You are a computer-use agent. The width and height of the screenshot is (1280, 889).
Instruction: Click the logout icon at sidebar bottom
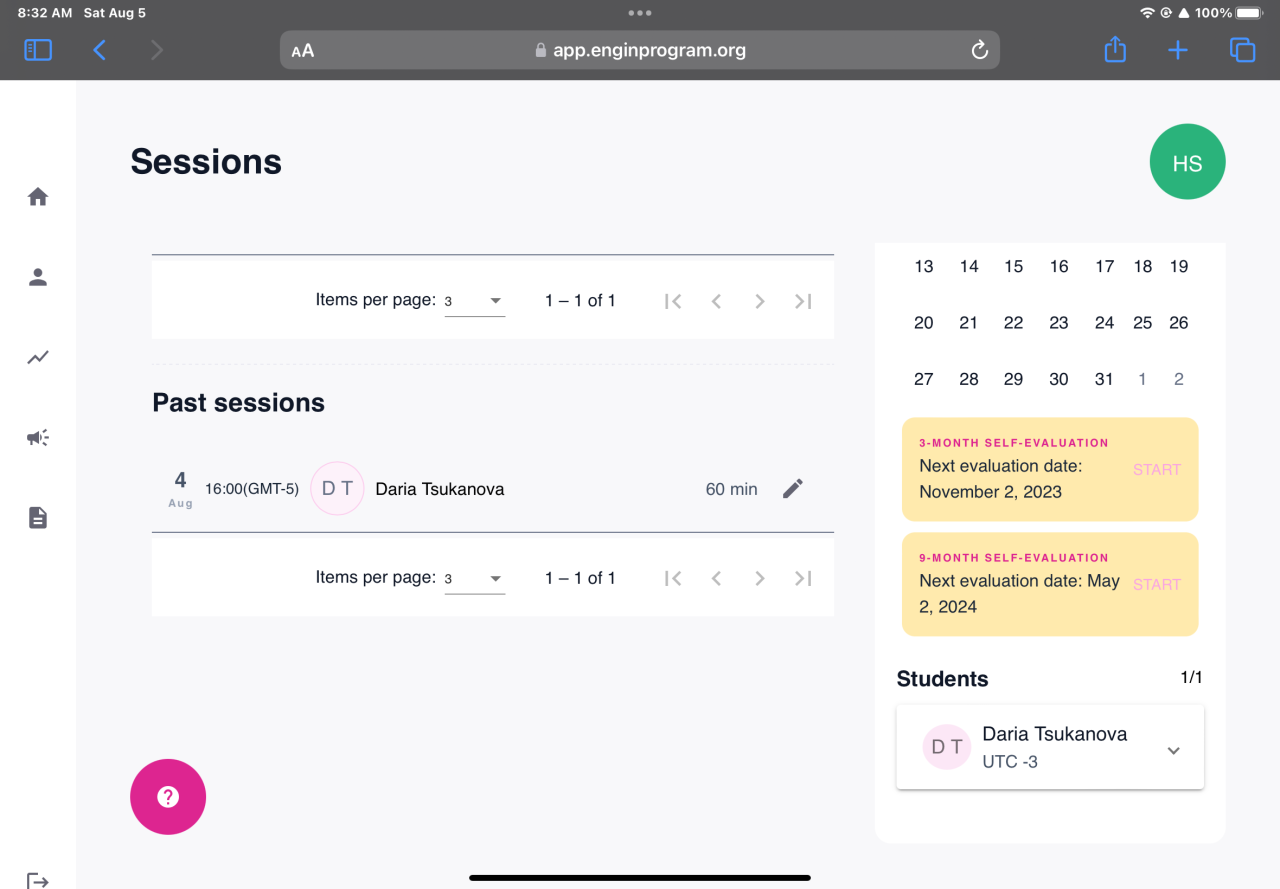(x=38, y=880)
